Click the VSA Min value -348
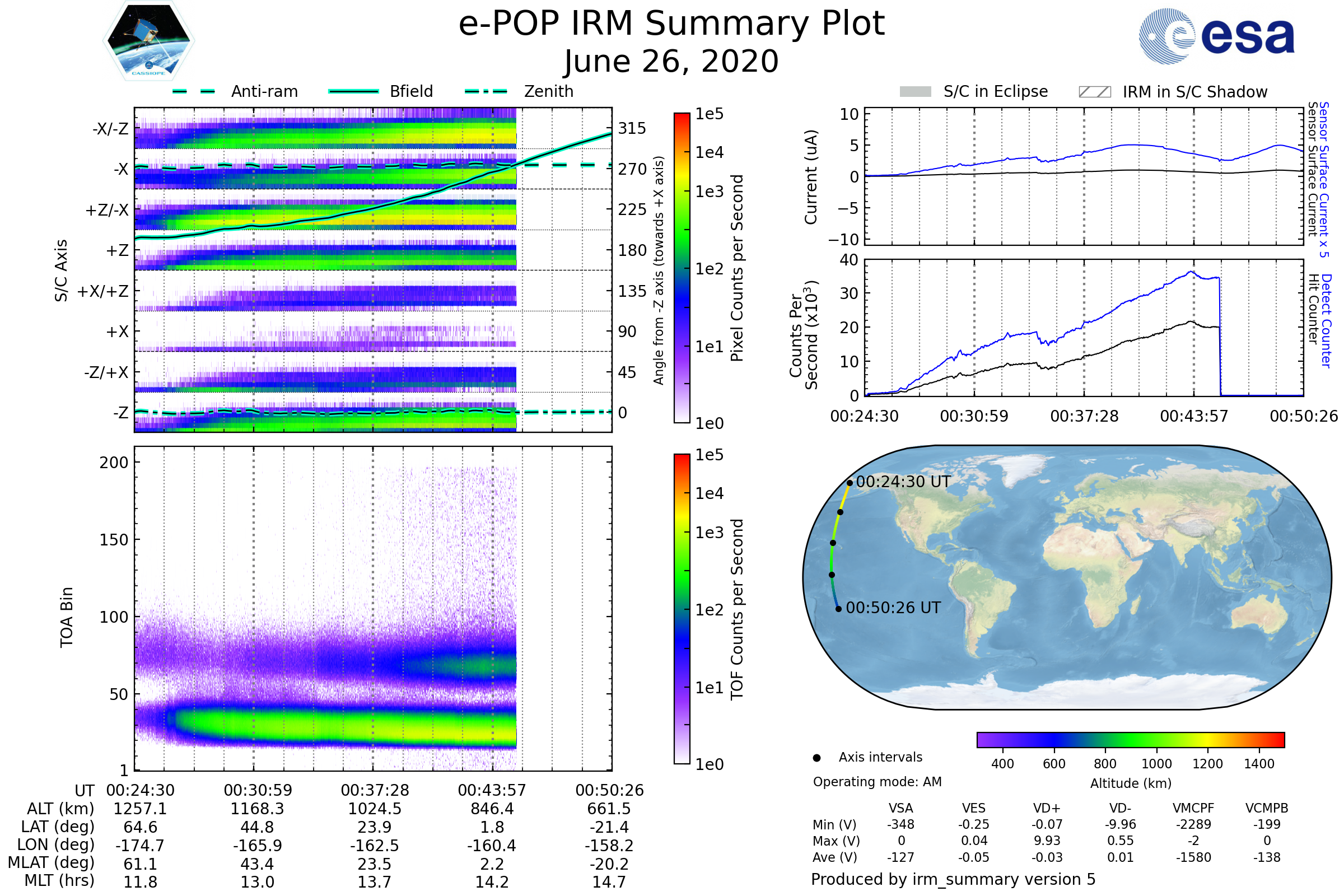Image resolution: width=1344 pixels, height=896 pixels. click(x=900, y=824)
